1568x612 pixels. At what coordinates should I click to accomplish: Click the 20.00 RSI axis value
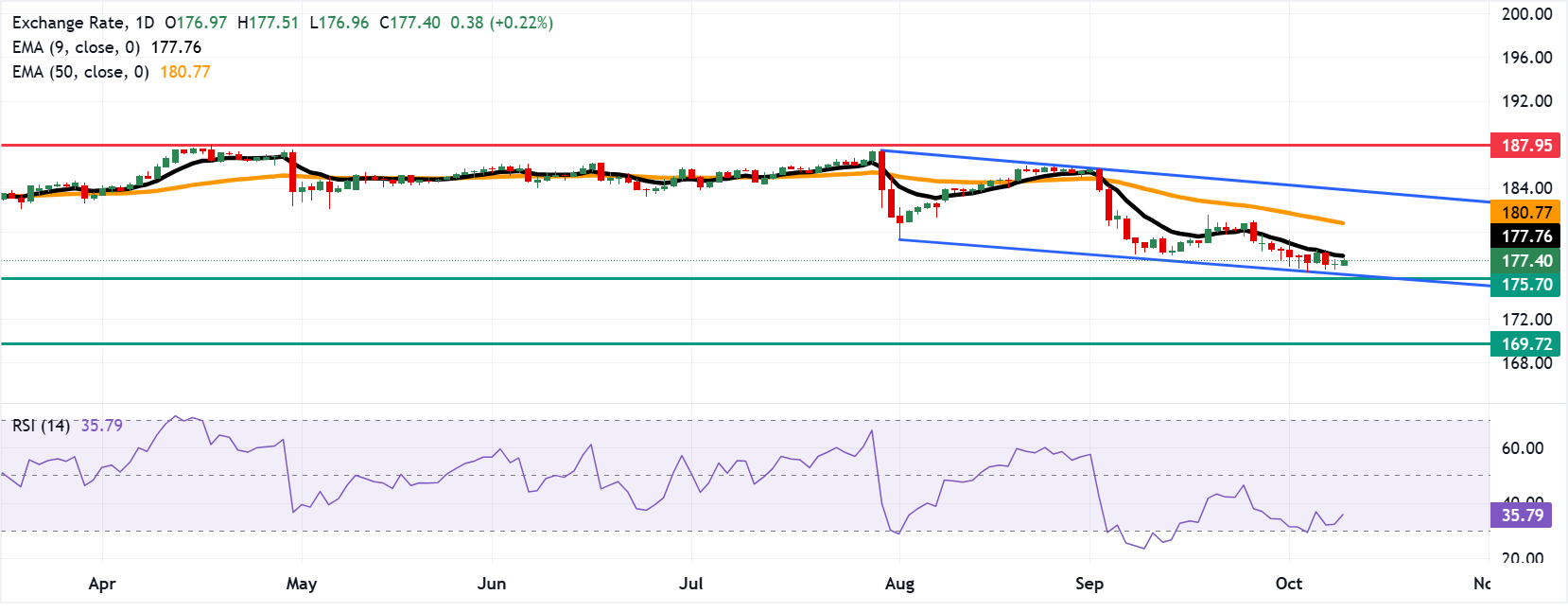pos(1523,558)
